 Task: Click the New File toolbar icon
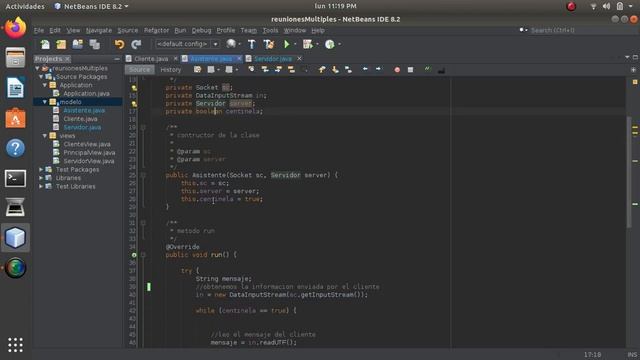(45, 44)
